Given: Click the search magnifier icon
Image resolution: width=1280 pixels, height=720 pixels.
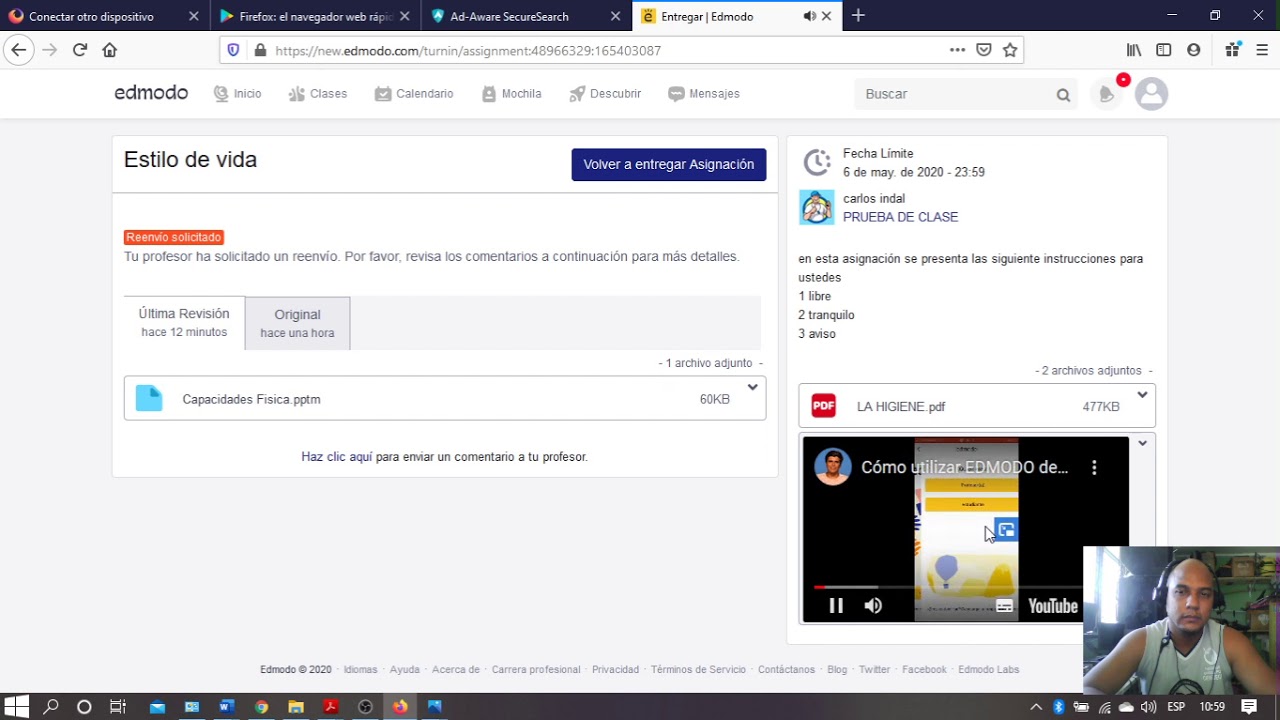Looking at the screenshot, I should [1063, 95].
